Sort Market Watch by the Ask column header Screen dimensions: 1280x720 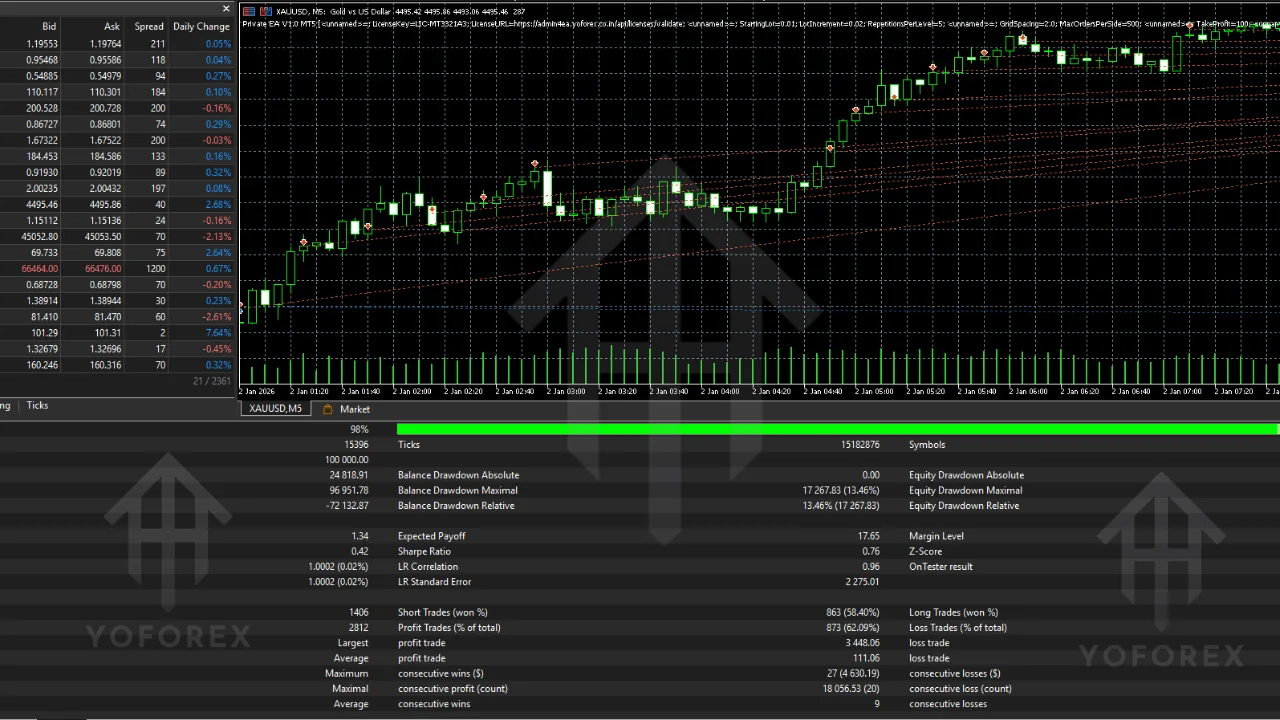click(x=112, y=26)
